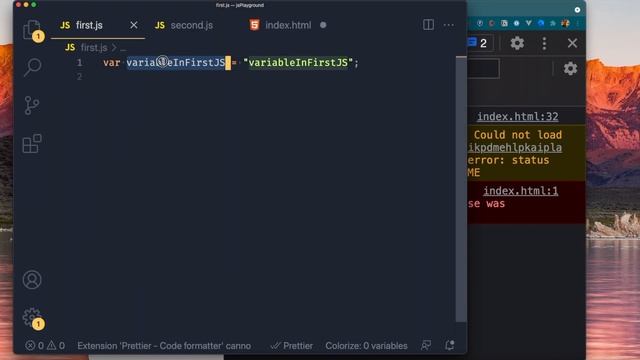Viewport: 640px width, 360px height.
Task: Close the DevTools panel
Action: click(x=572, y=43)
